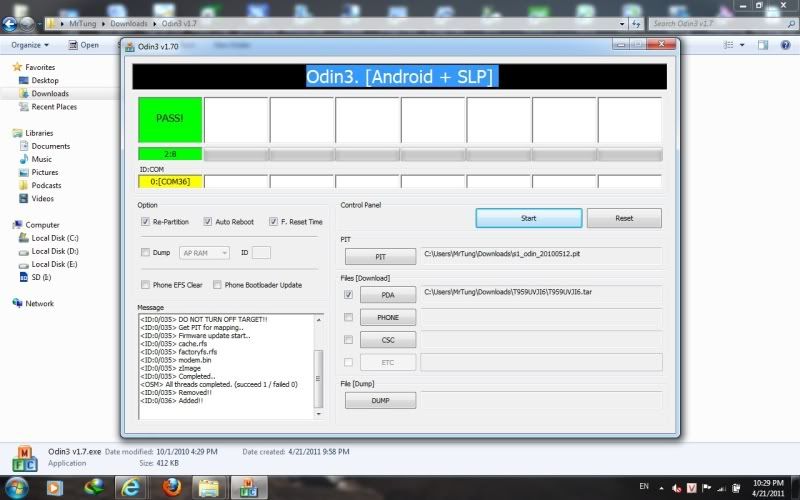The height and width of the screenshot is (500, 800).
Task: Uncheck the PDA file checkbox
Action: click(348, 294)
